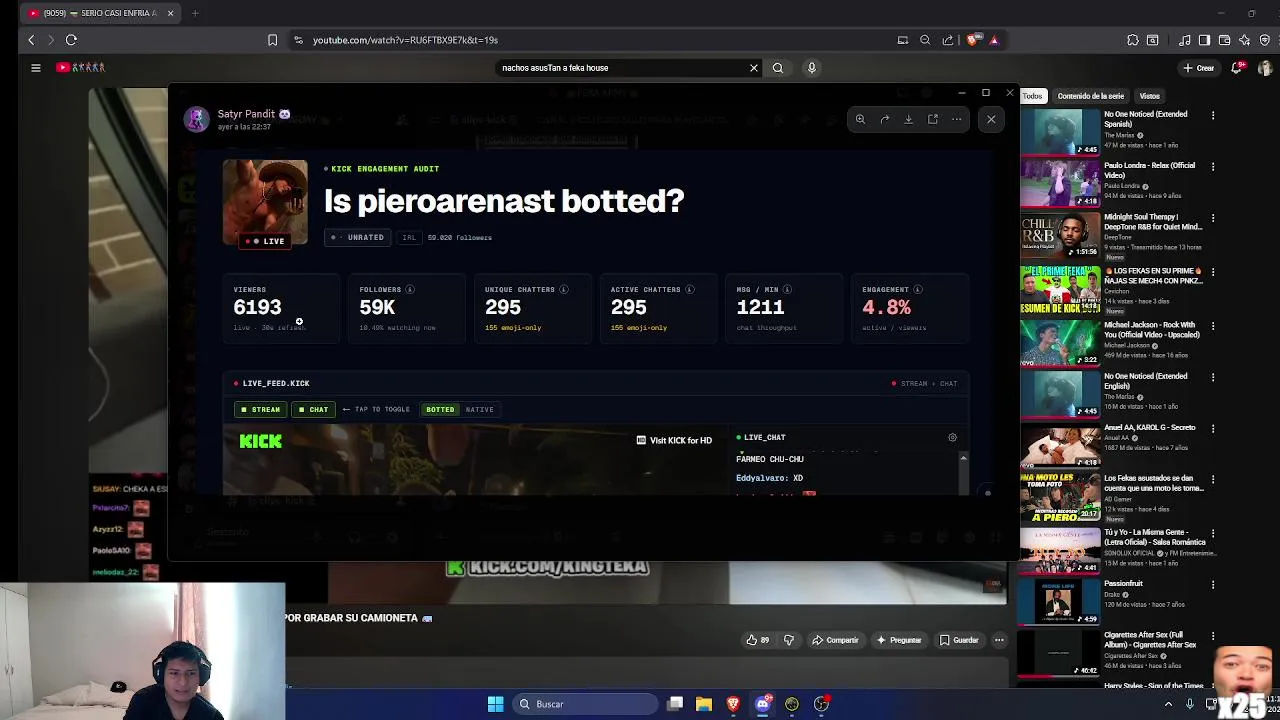Zoom the Discord image preview
The width and height of the screenshot is (1280, 720).
860,119
